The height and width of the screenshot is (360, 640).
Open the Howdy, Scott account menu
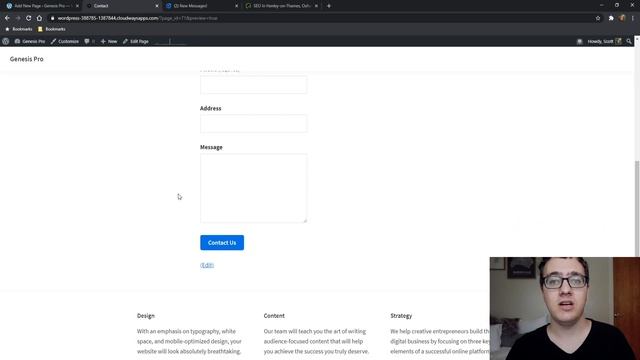(604, 41)
